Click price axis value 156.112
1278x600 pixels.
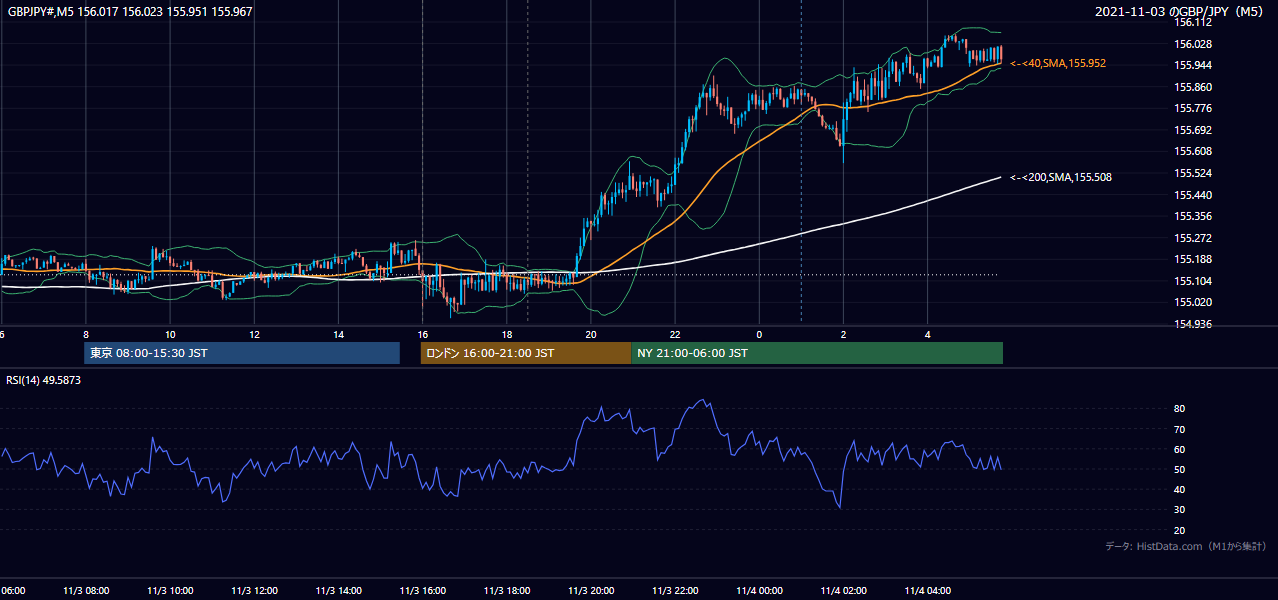click(1193, 22)
